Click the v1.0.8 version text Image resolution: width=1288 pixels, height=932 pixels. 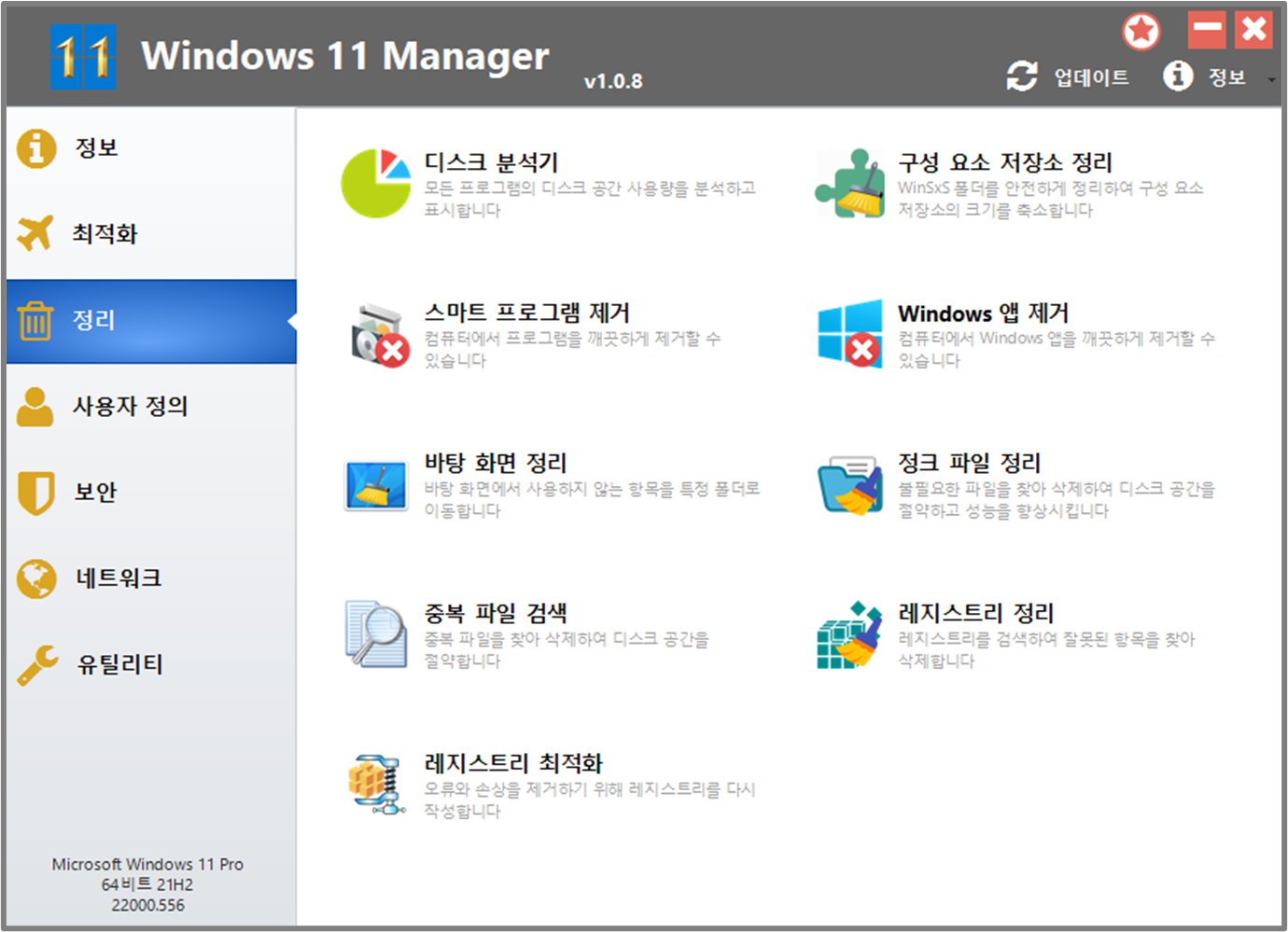click(x=613, y=81)
